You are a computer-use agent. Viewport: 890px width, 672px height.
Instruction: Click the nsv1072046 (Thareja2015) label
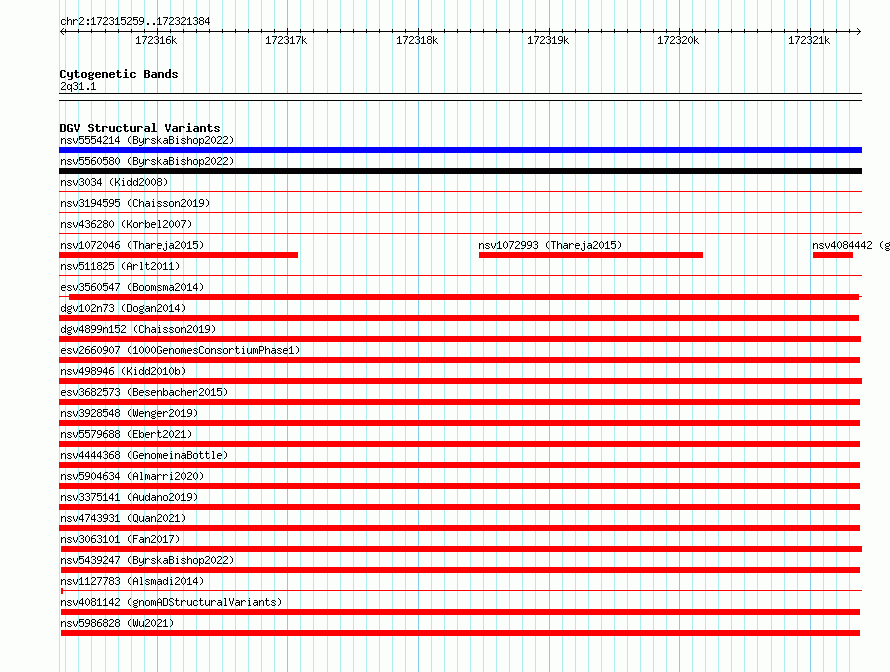(132, 245)
